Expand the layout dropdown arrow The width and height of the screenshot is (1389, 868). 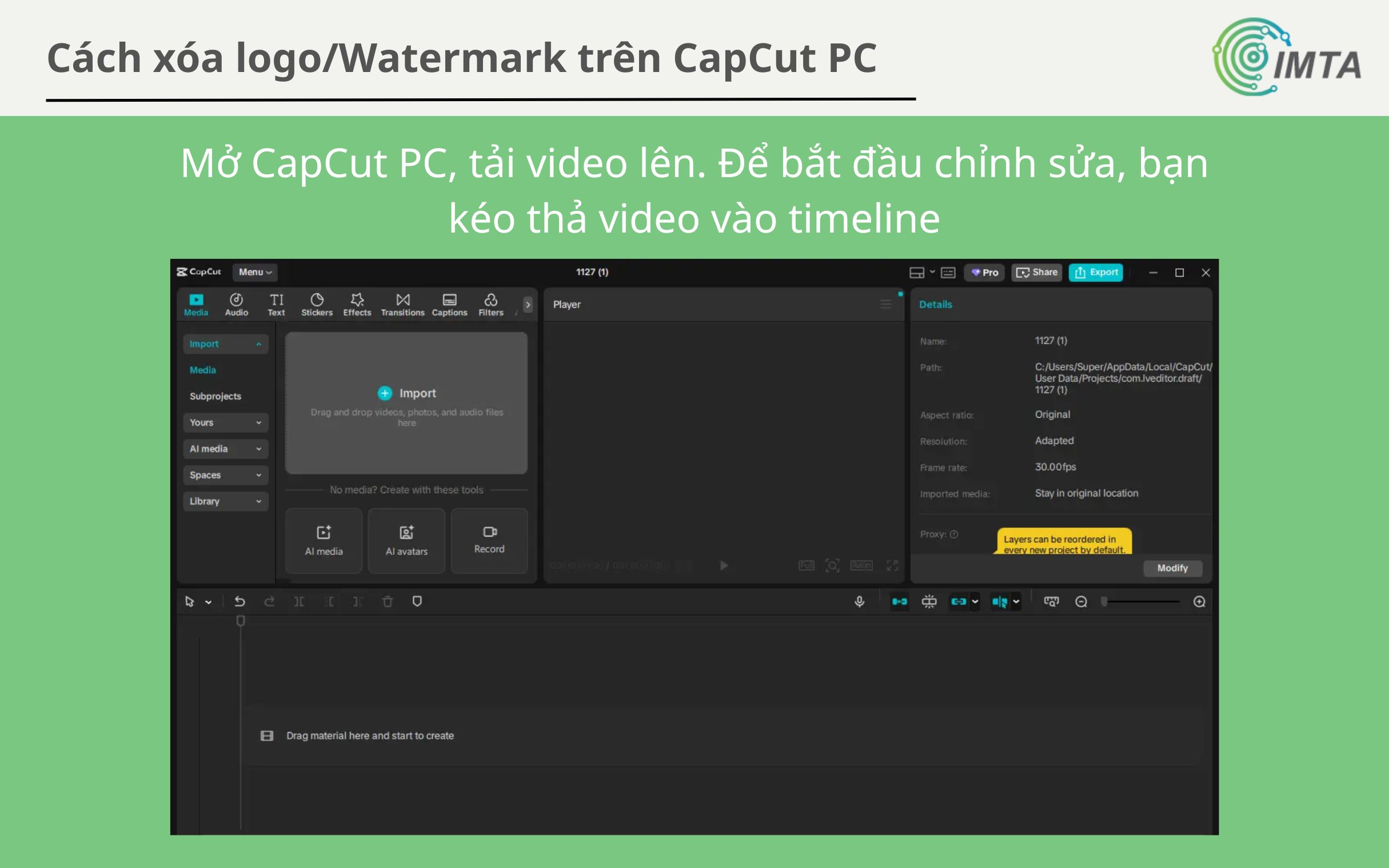click(932, 272)
